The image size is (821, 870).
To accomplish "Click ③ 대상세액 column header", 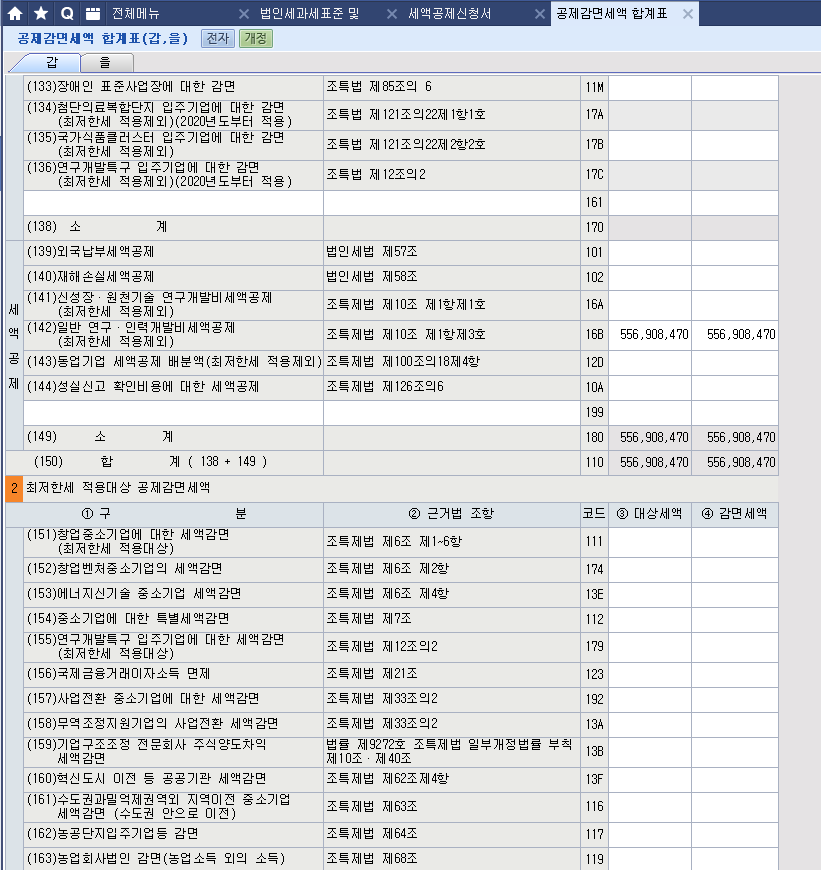I will click(650, 514).
